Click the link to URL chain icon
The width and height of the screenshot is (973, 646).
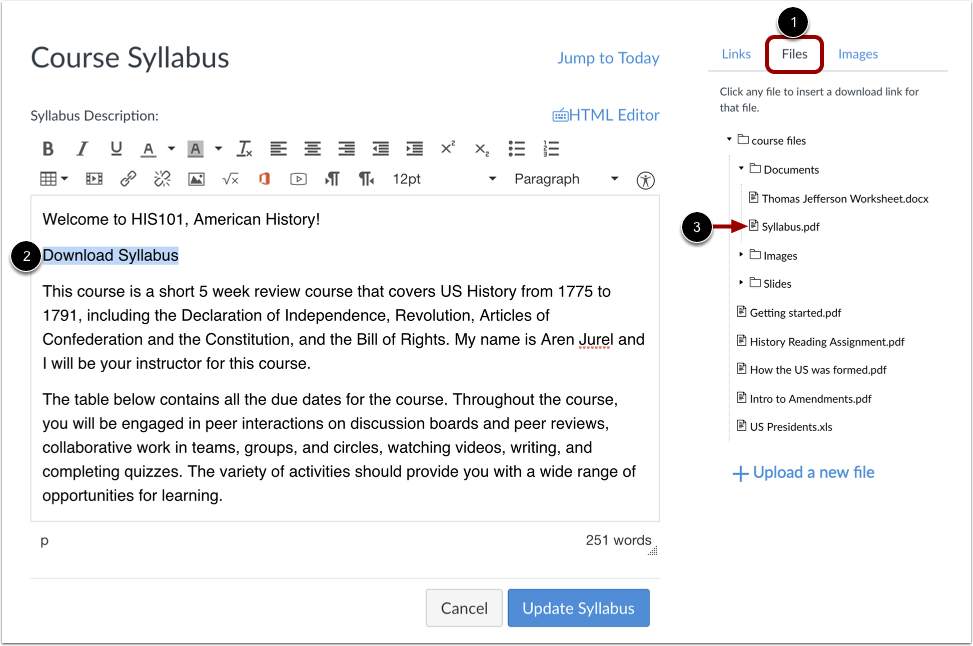pyautogui.click(x=128, y=179)
